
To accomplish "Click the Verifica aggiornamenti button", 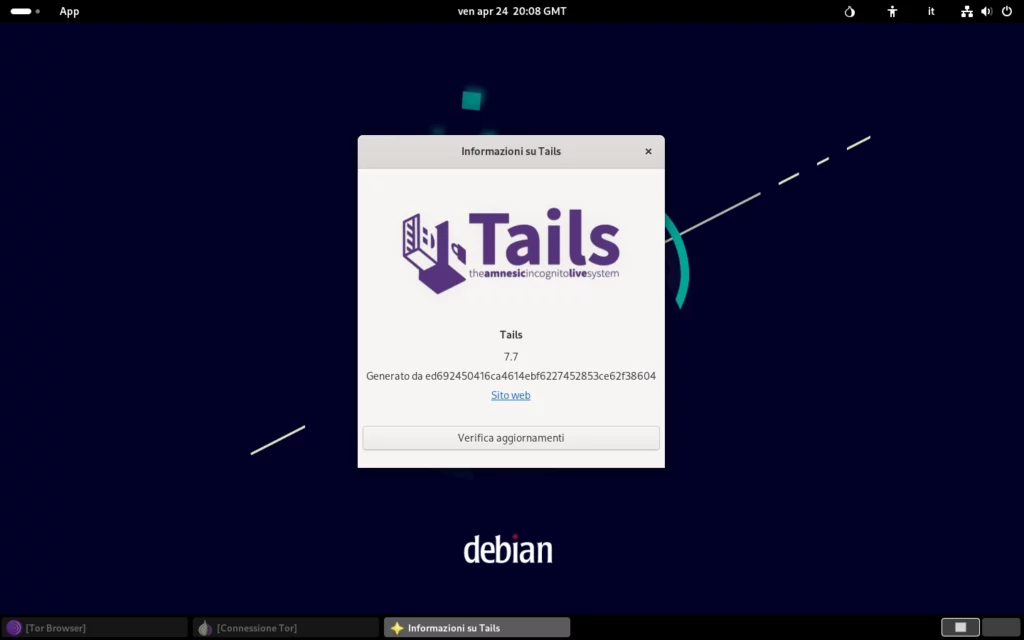I will [x=511, y=437].
